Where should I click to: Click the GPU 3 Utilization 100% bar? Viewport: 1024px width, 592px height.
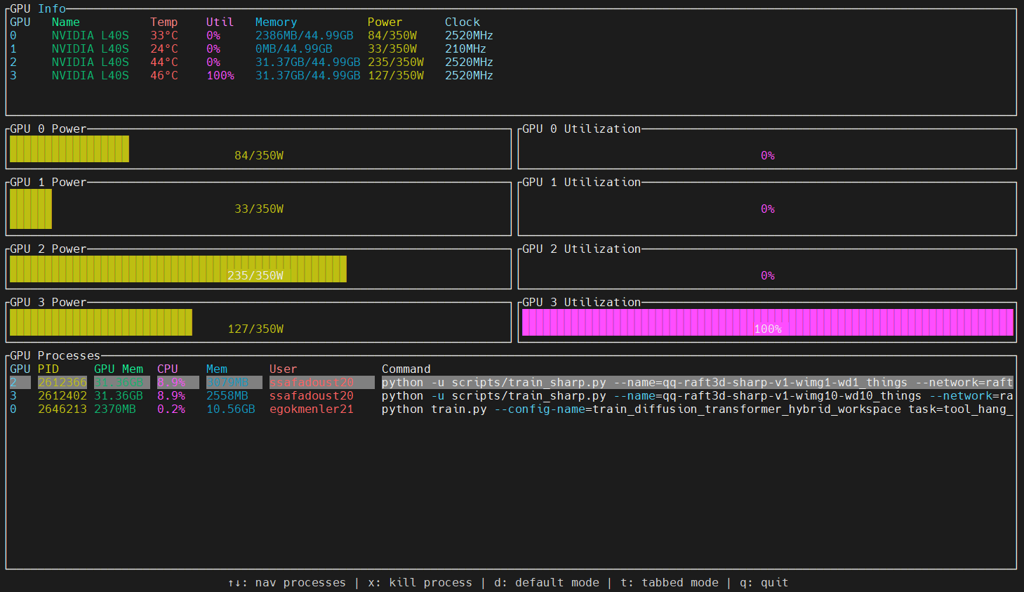(767, 322)
